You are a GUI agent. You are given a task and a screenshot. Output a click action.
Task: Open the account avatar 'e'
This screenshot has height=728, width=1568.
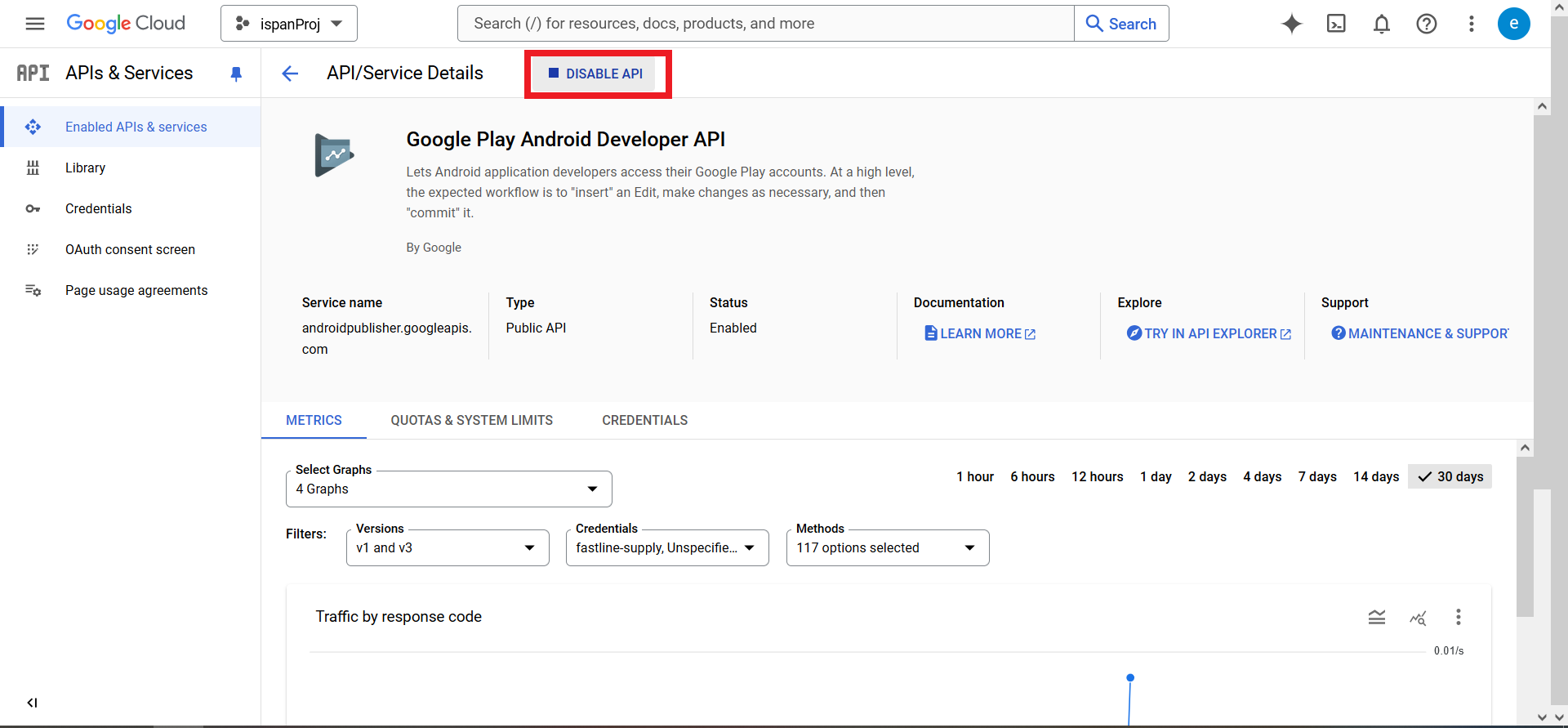1514,24
